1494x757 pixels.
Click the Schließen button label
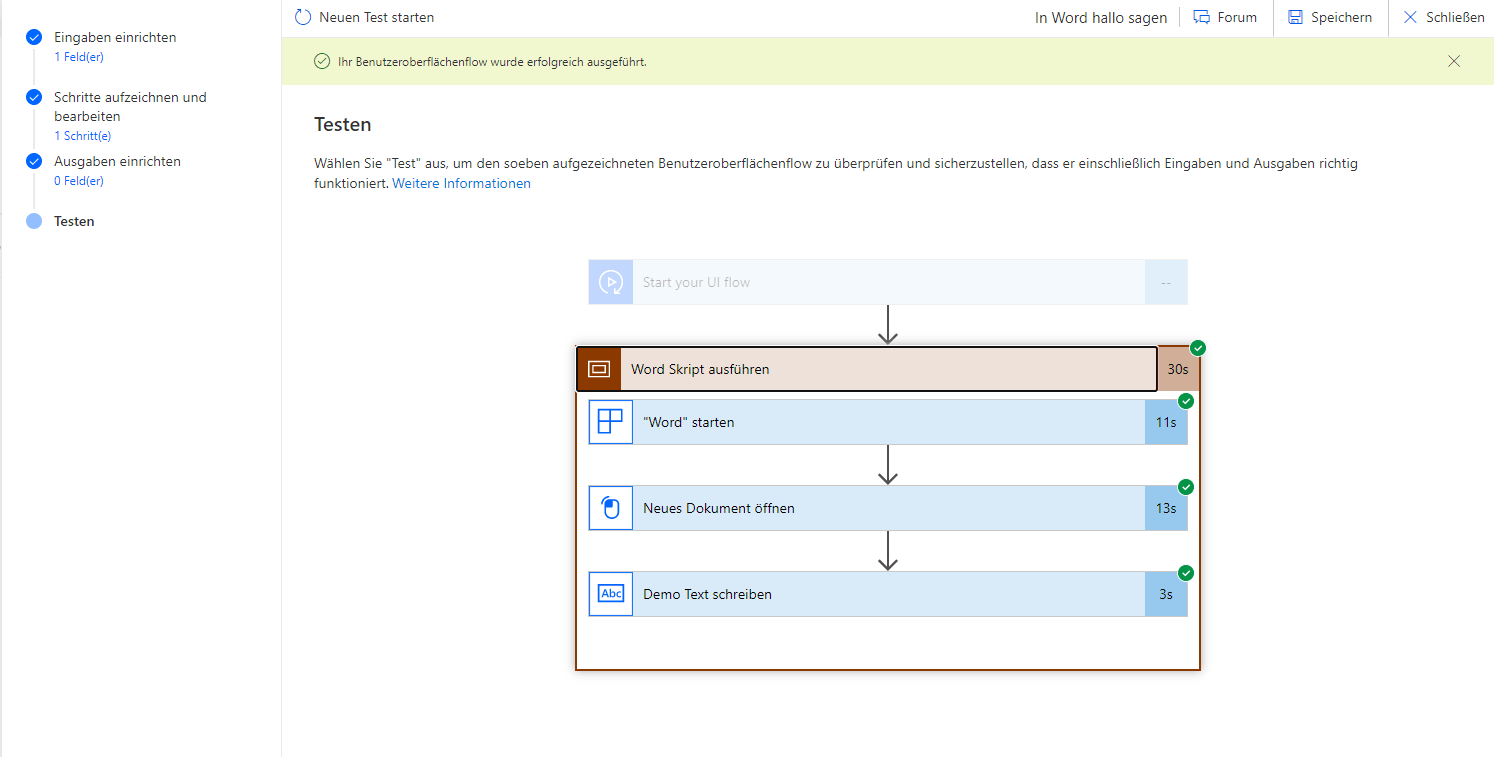click(1455, 17)
